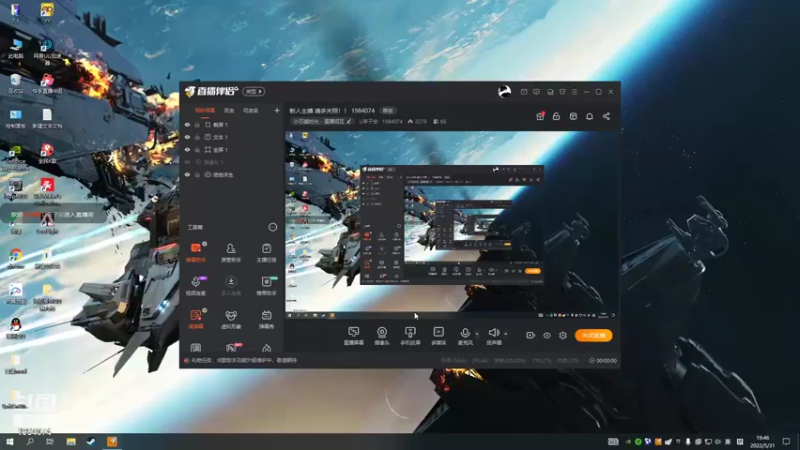800x450 pixels.
Task: Open the 弹幕秀 TV-shaped tool
Action: (x=266, y=319)
